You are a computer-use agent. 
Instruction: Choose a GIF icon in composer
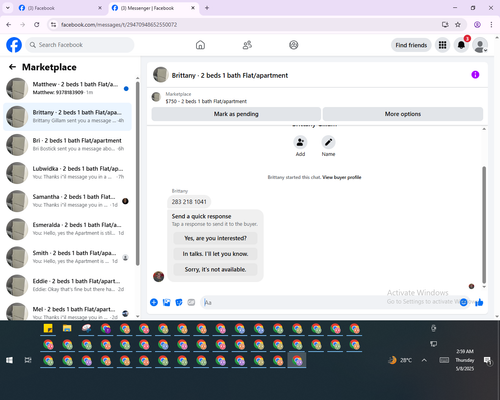tap(191, 302)
